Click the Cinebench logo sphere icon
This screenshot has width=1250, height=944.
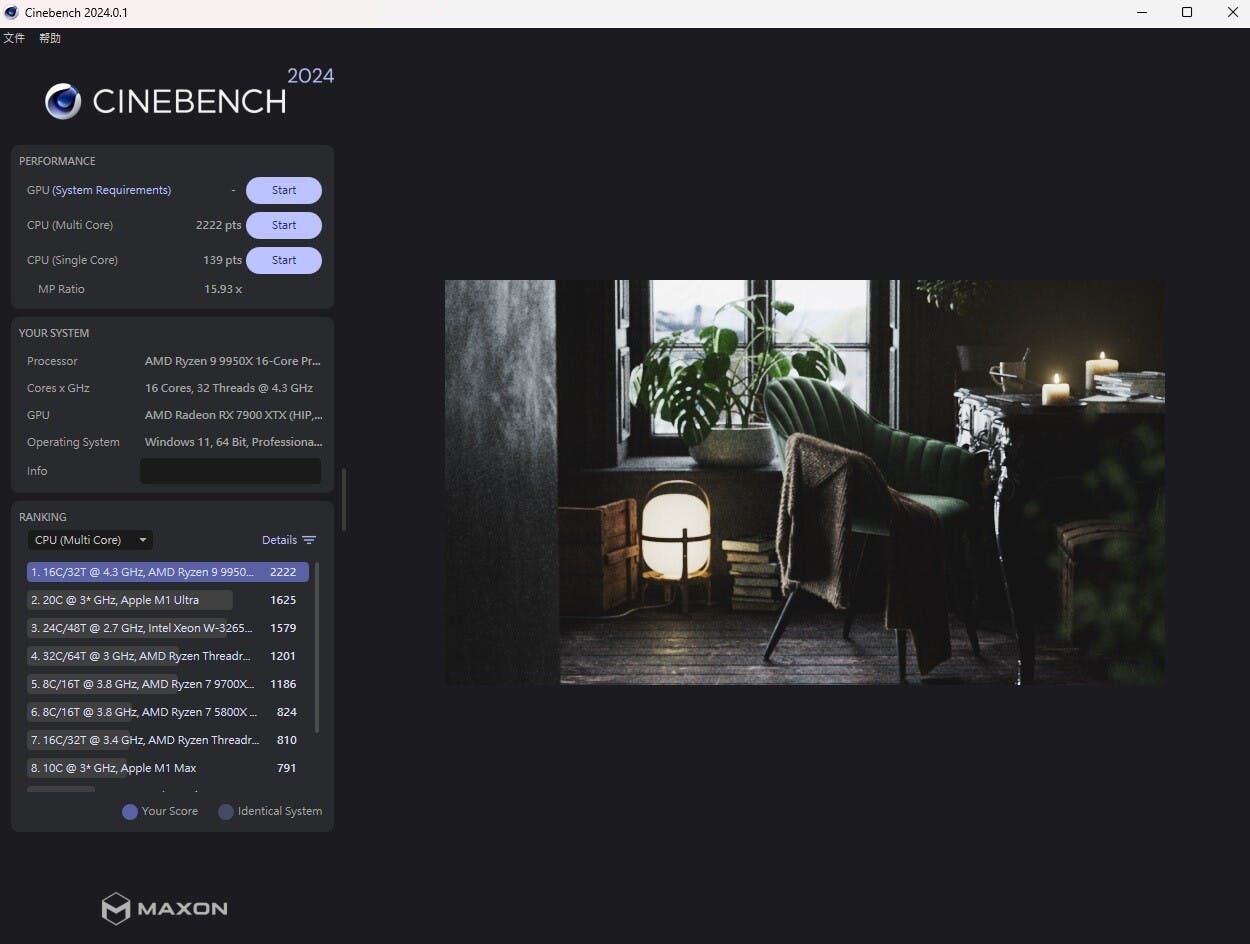pos(63,101)
